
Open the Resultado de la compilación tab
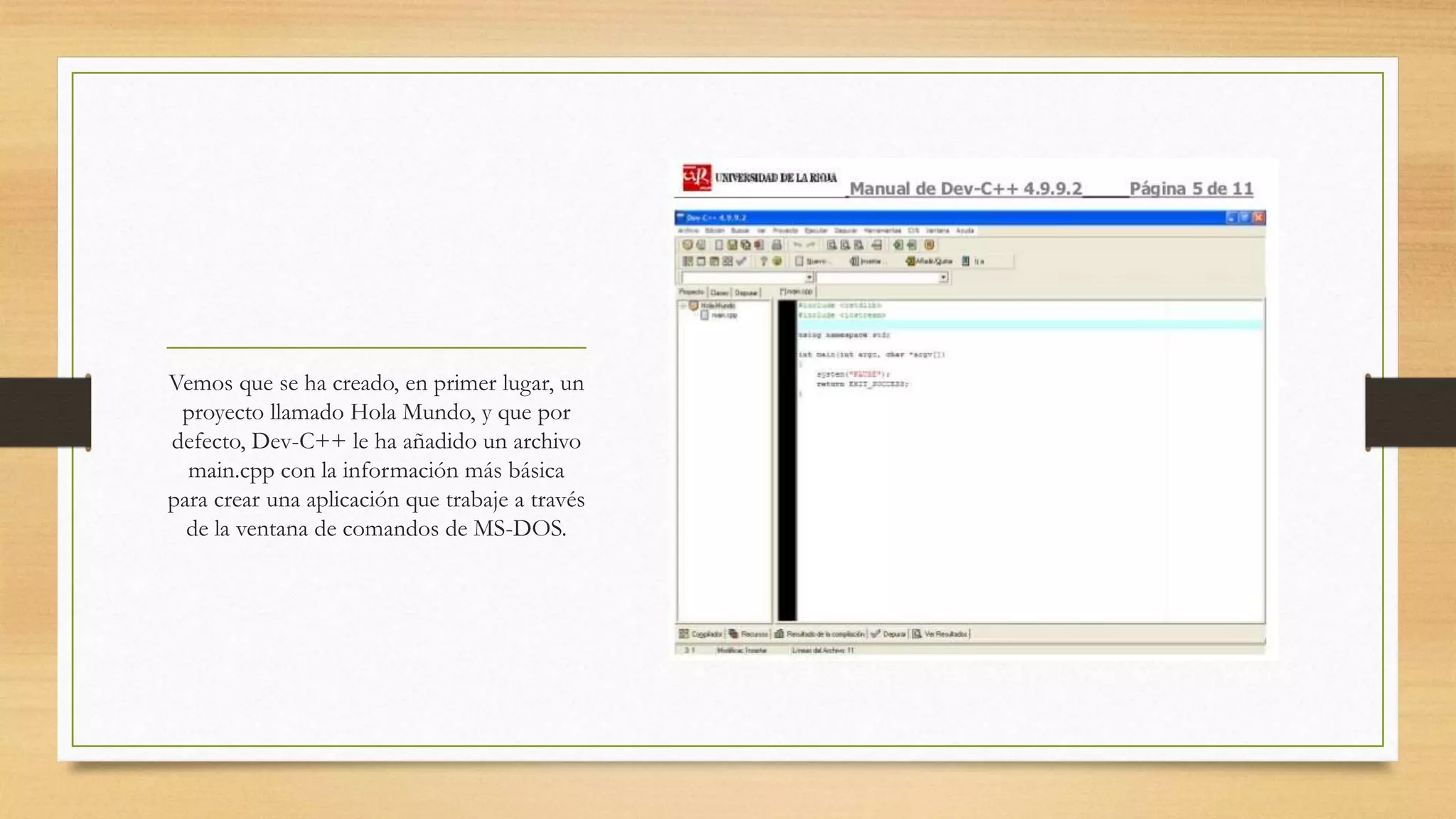pos(820,633)
